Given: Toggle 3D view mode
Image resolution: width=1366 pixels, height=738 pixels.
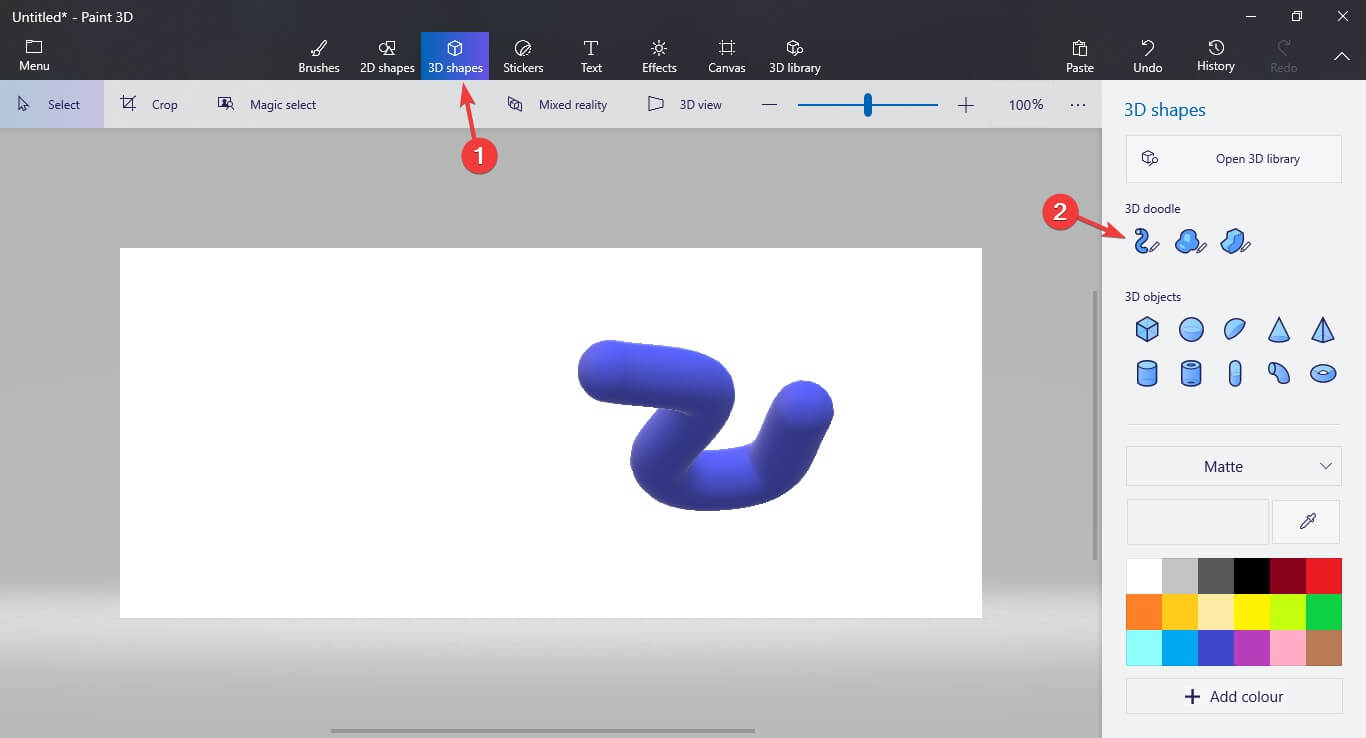Looking at the screenshot, I should point(686,104).
